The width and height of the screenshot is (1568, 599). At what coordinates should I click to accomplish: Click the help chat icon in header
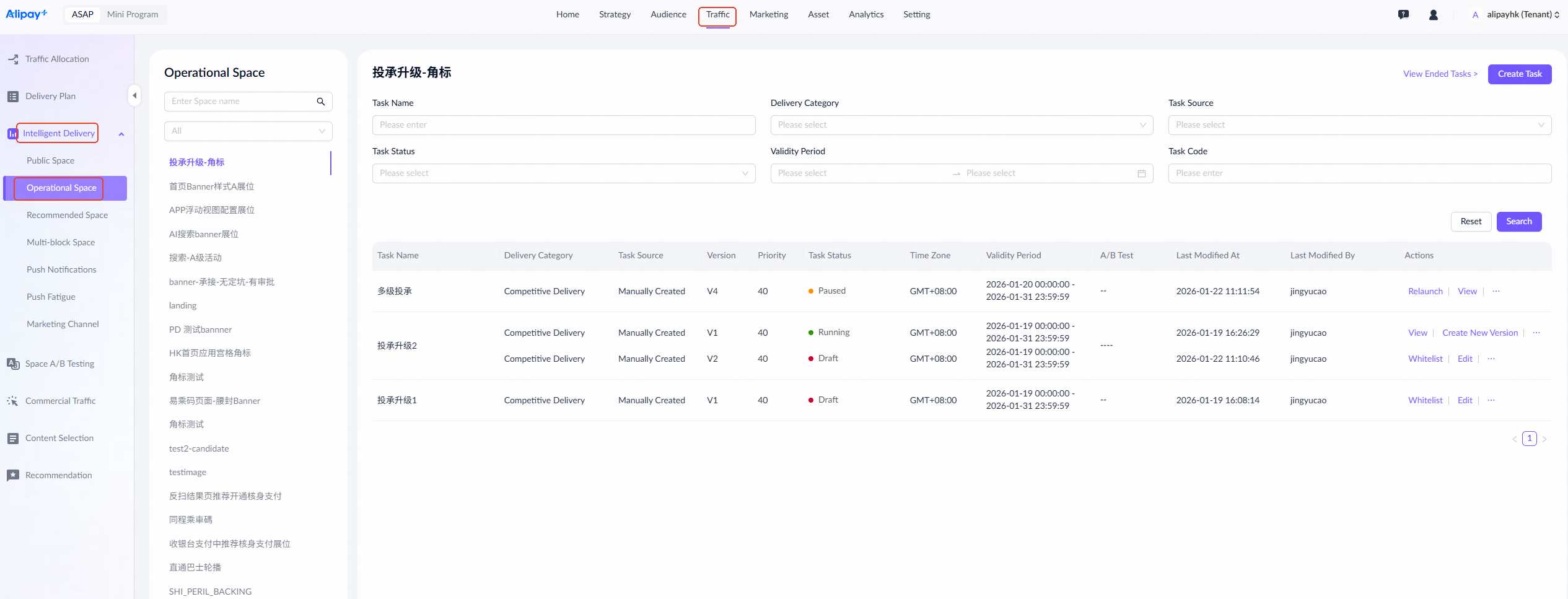tap(1403, 15)
